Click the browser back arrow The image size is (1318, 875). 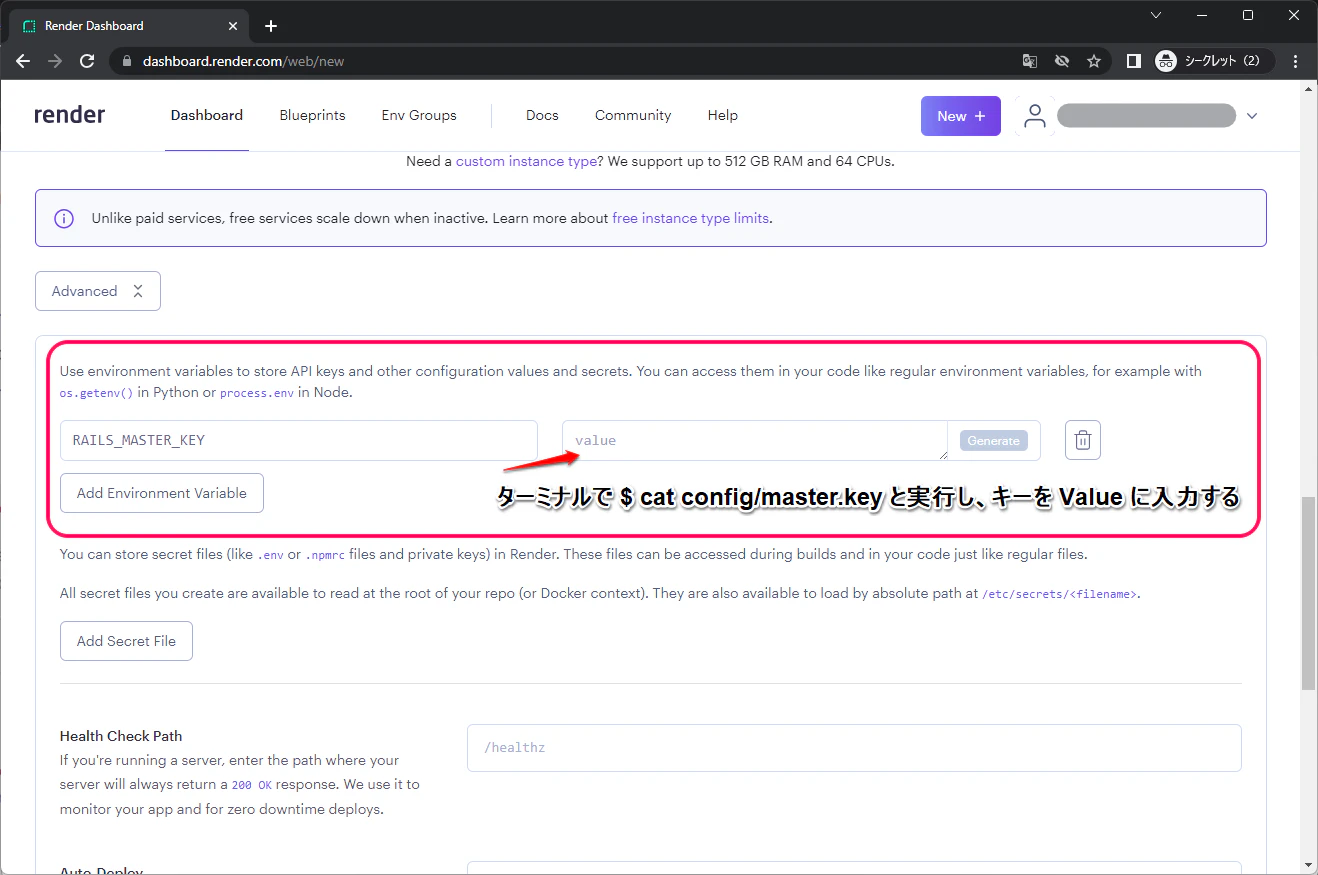pos(23,61)
